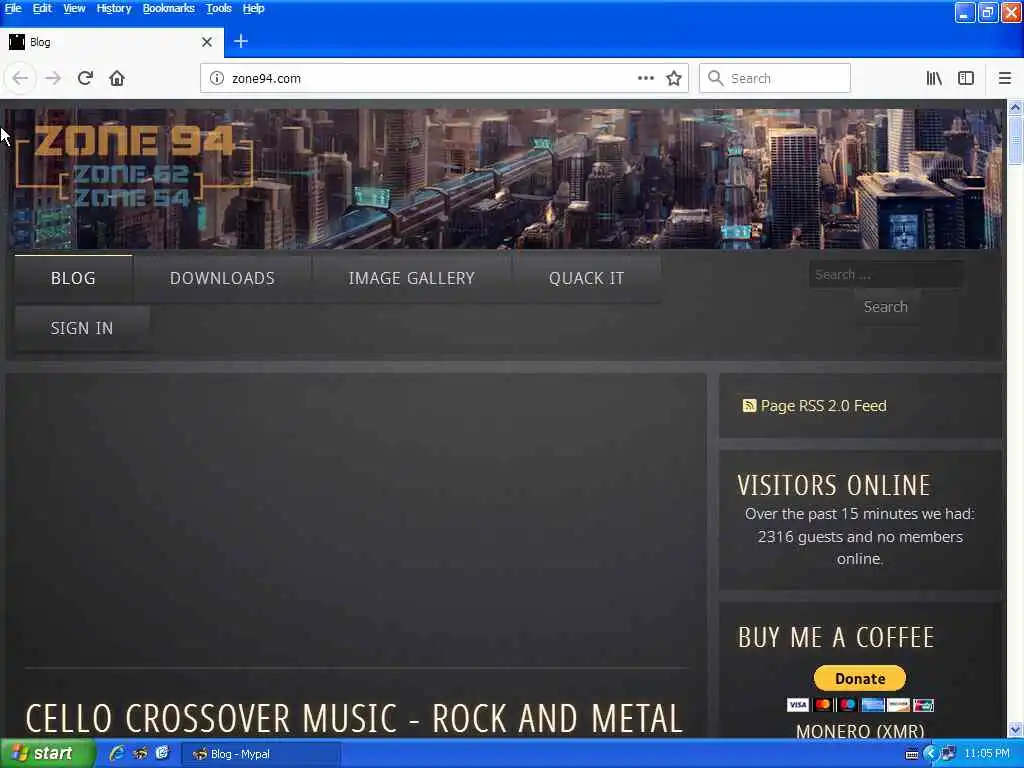
Task: Click the Zone 94 banner logo
Action: (133, 167)
